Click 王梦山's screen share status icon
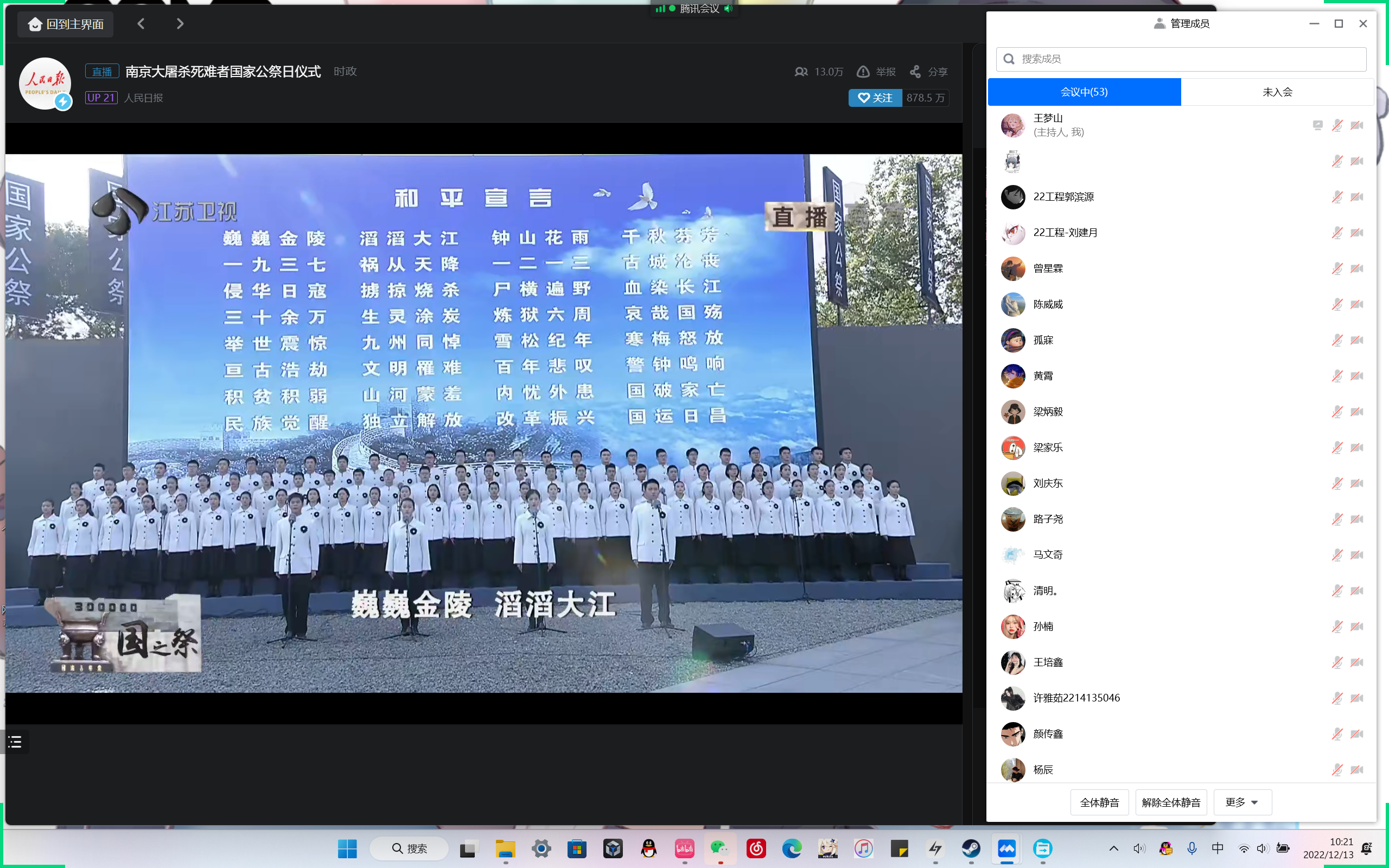This screenshot has height=868, width=1389. click(x=1317, y=125)
